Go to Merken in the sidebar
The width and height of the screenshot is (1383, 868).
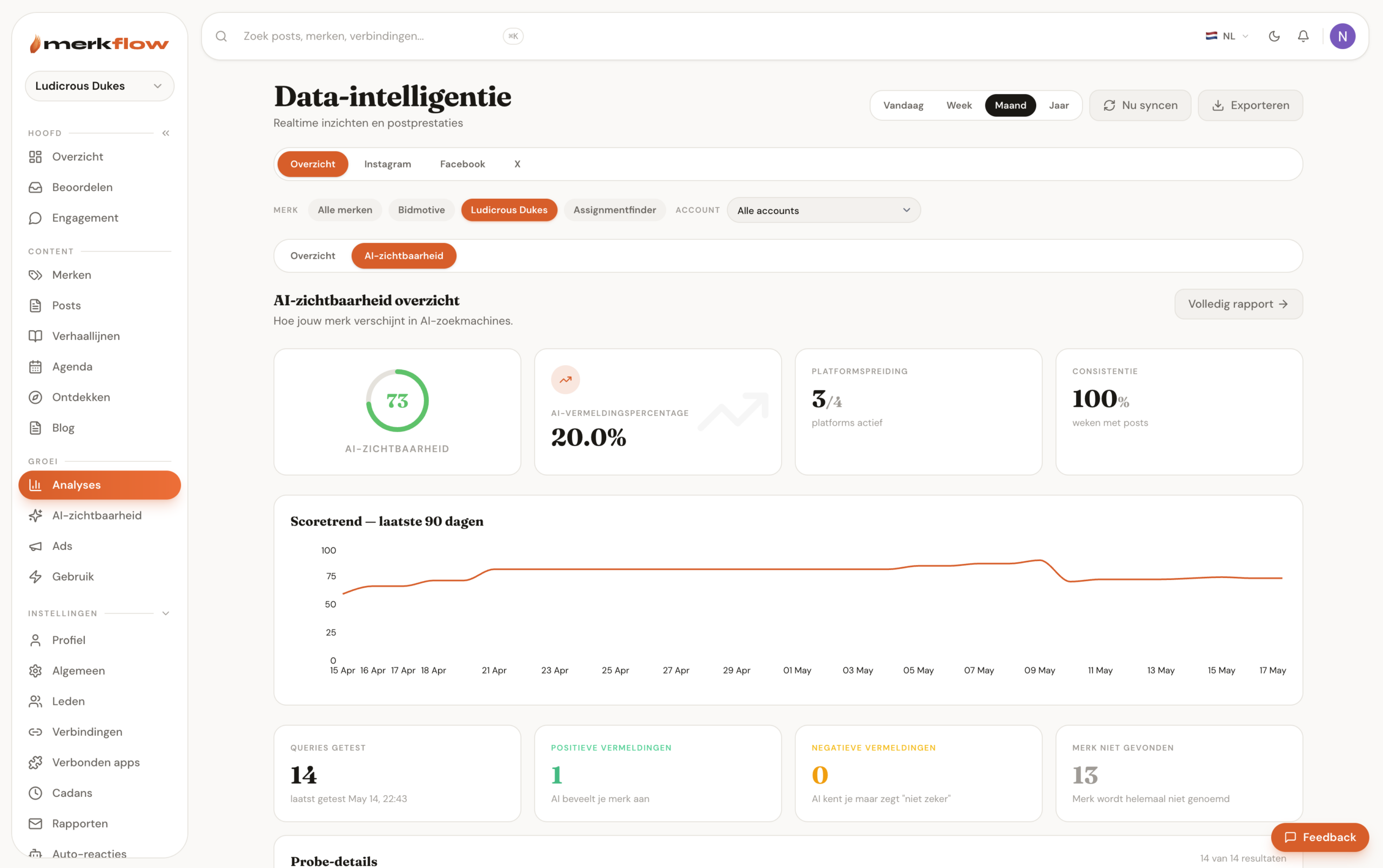(x=99, y=275)
